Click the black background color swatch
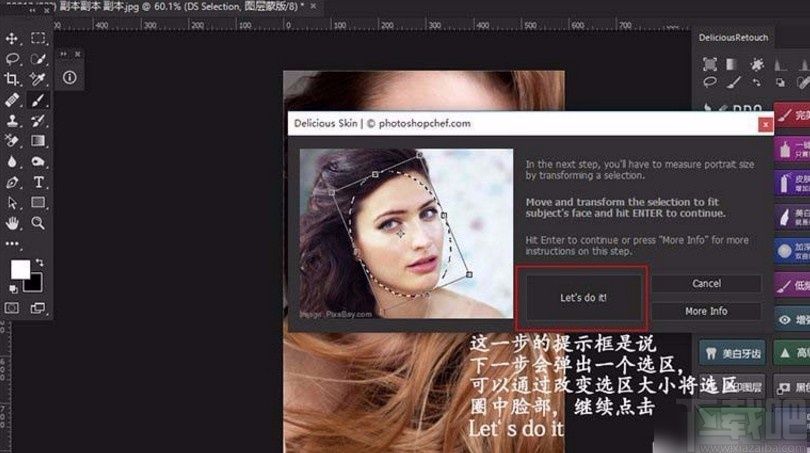This screenshot has width=810, height=453. pyautogui.click(x=35, y=284)
